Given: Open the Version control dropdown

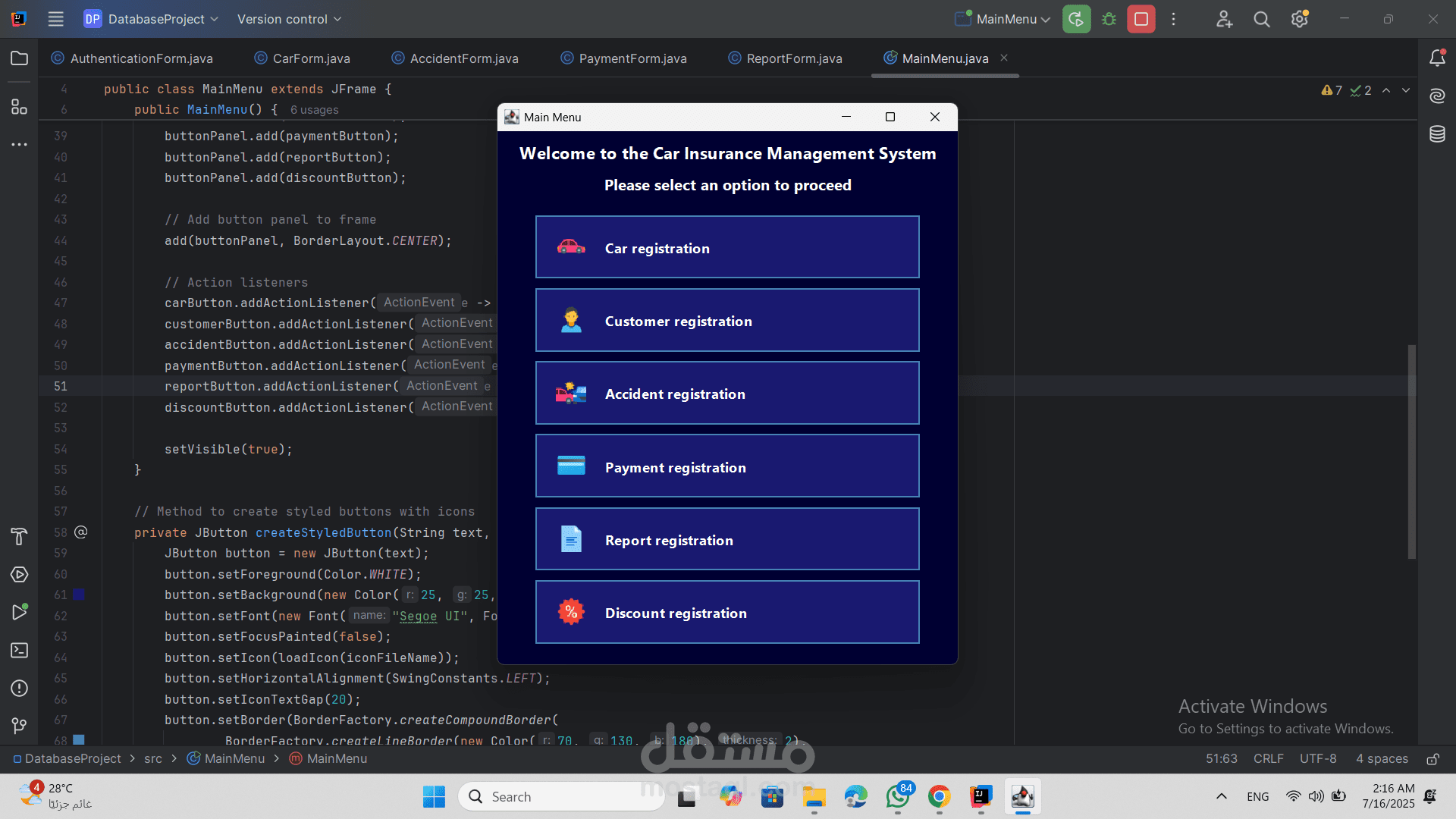Looking at the screenshot, I should tap(289, 19).
